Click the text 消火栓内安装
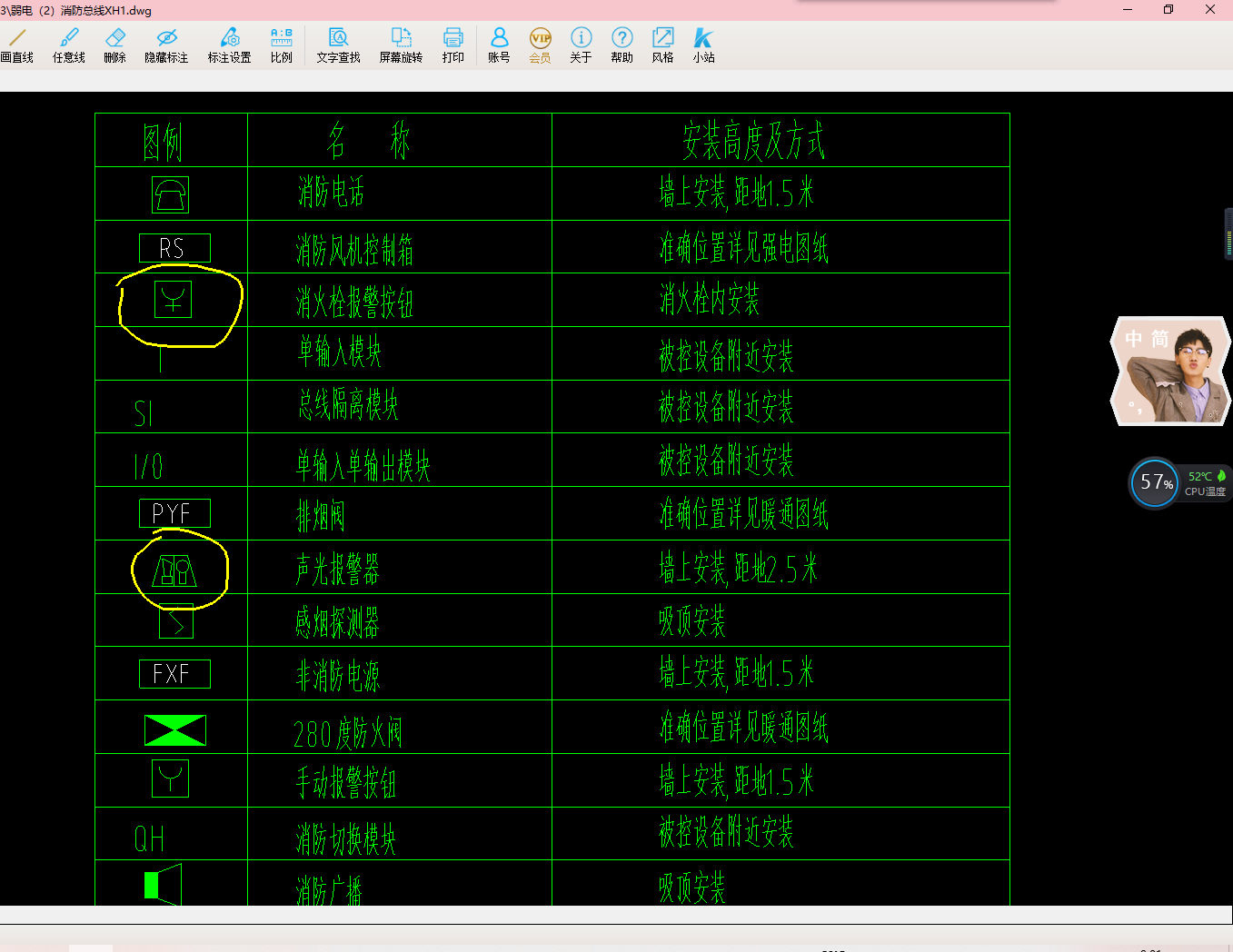This screenshot has height=952, width=1233. (710, 298)
